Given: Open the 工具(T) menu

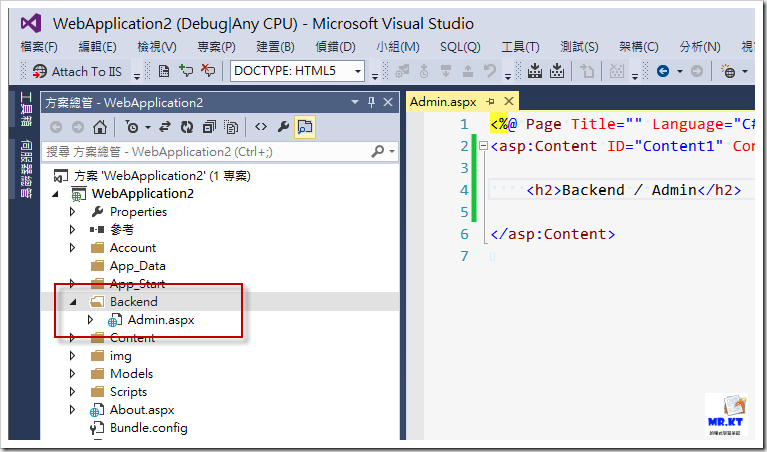Looking at the screenshot, I should [520, 47].
